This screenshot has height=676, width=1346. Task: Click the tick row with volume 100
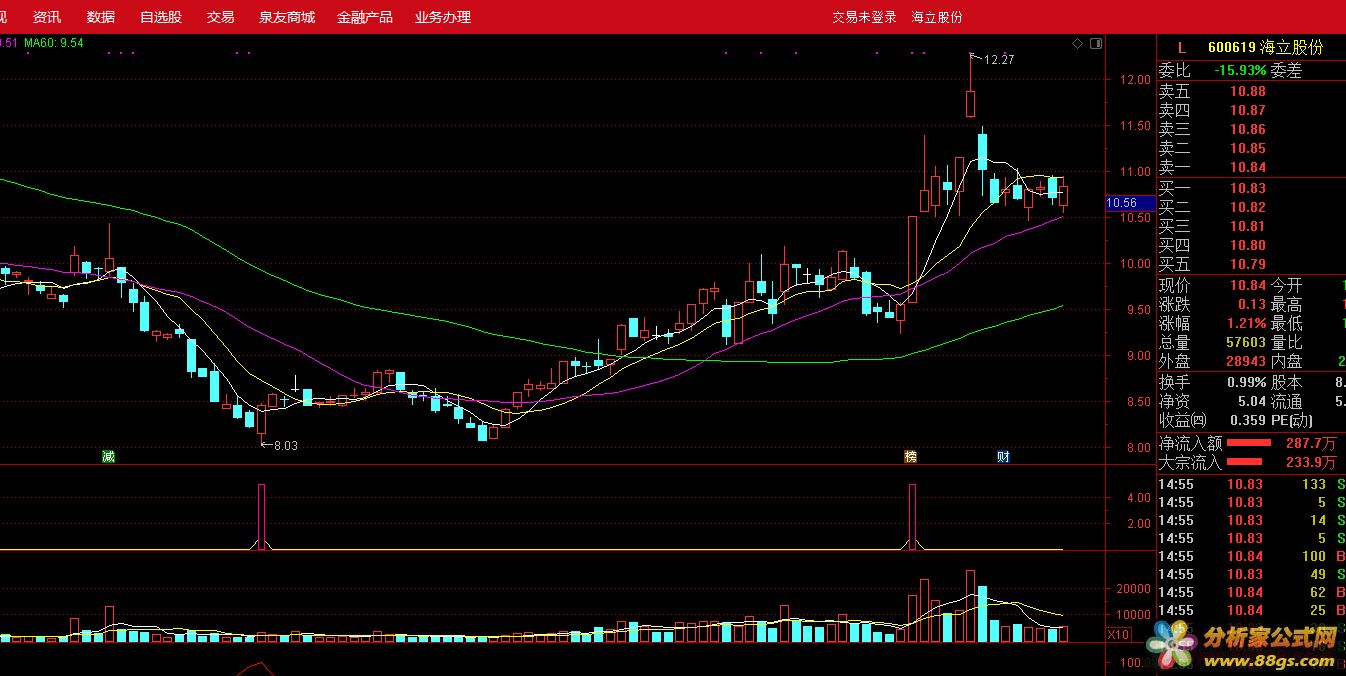point(1251,556)
